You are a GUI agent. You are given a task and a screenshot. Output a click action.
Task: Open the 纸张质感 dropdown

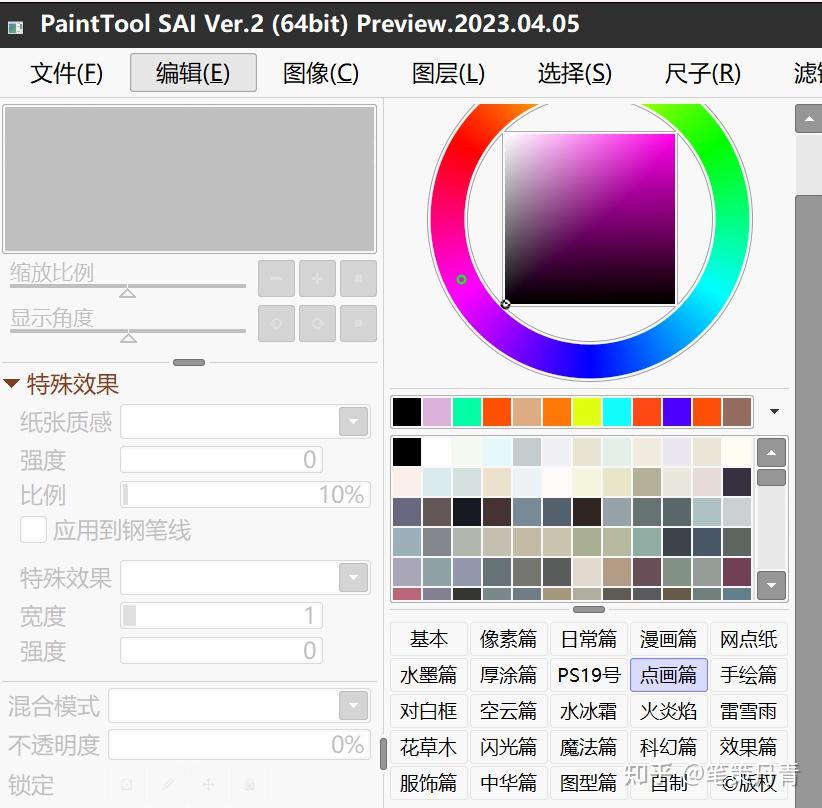pyautogui.click(x=352, y=421)
